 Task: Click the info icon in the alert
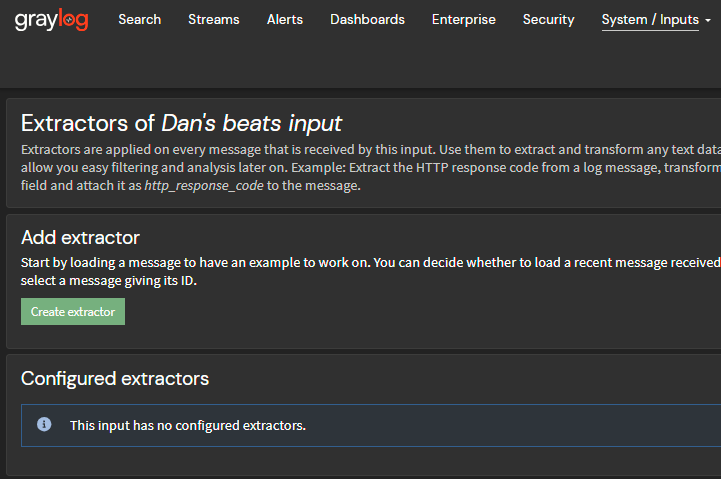pos(44,425)
